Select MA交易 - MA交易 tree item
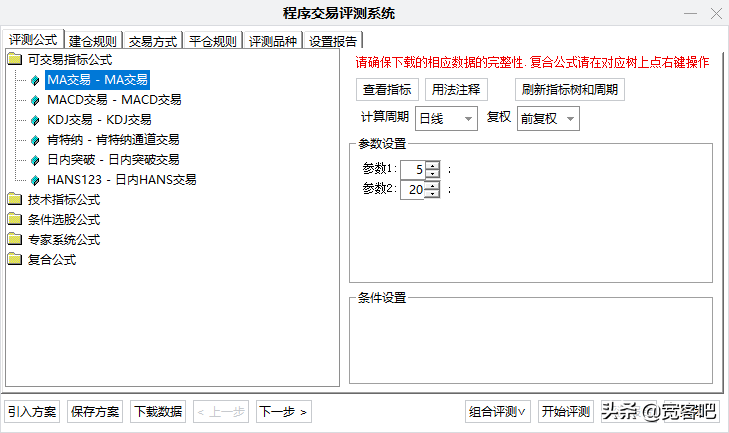 [97, 80]
